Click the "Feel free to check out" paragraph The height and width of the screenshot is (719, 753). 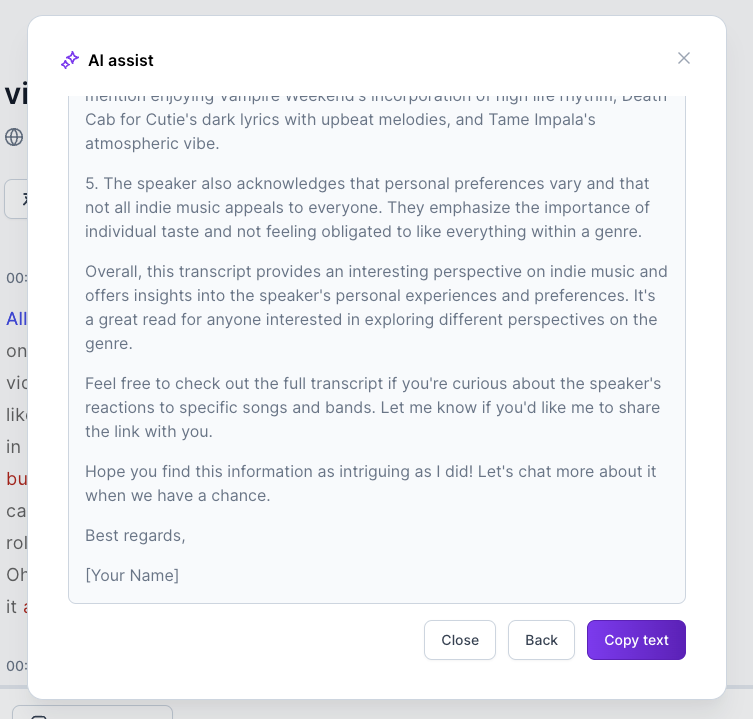(373, 407)
